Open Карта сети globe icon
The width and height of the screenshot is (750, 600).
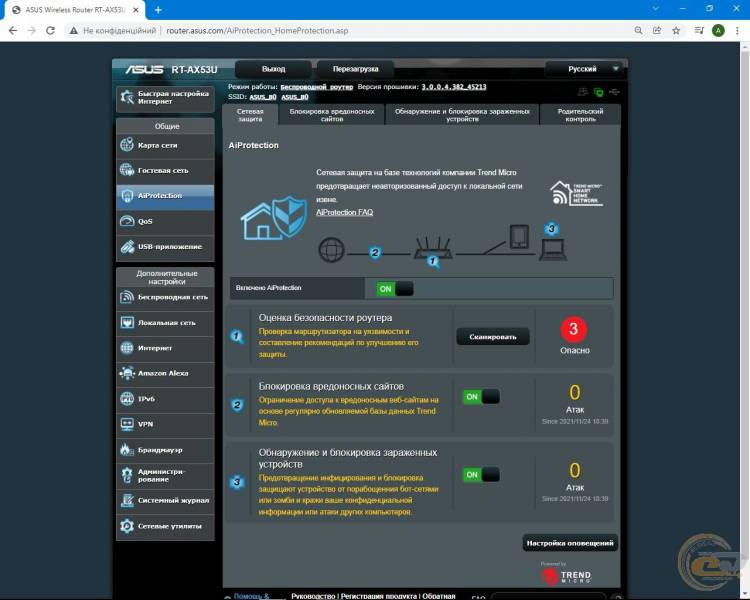pos(127,144)
